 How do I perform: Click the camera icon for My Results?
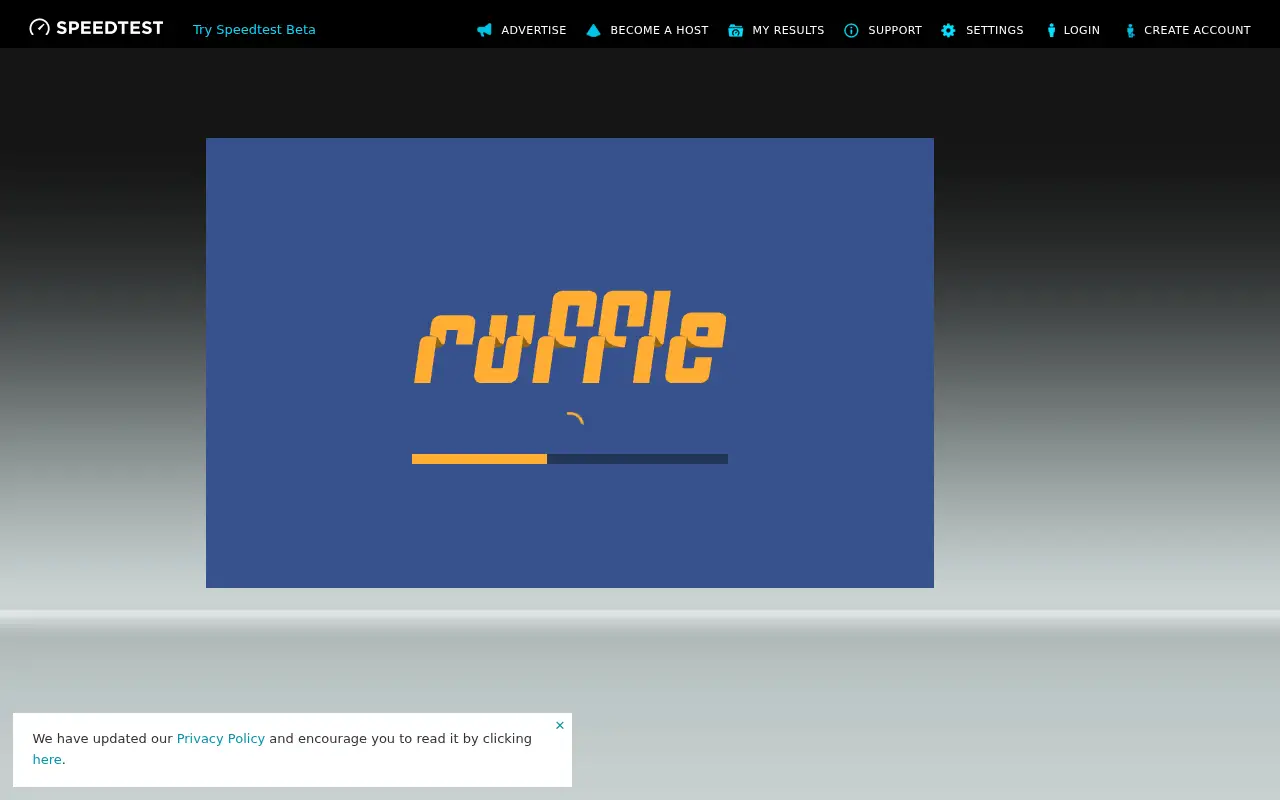[736, 30]
